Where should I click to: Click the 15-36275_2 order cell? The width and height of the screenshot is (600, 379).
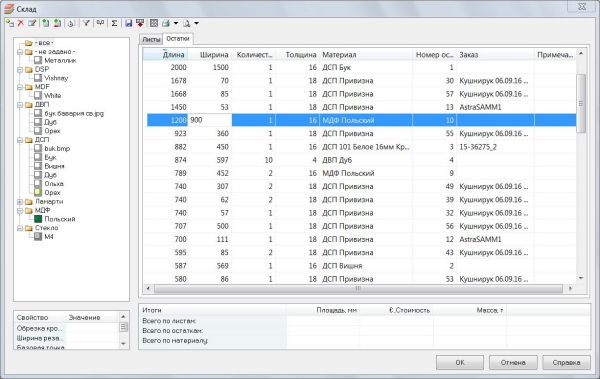click(495, 147)
